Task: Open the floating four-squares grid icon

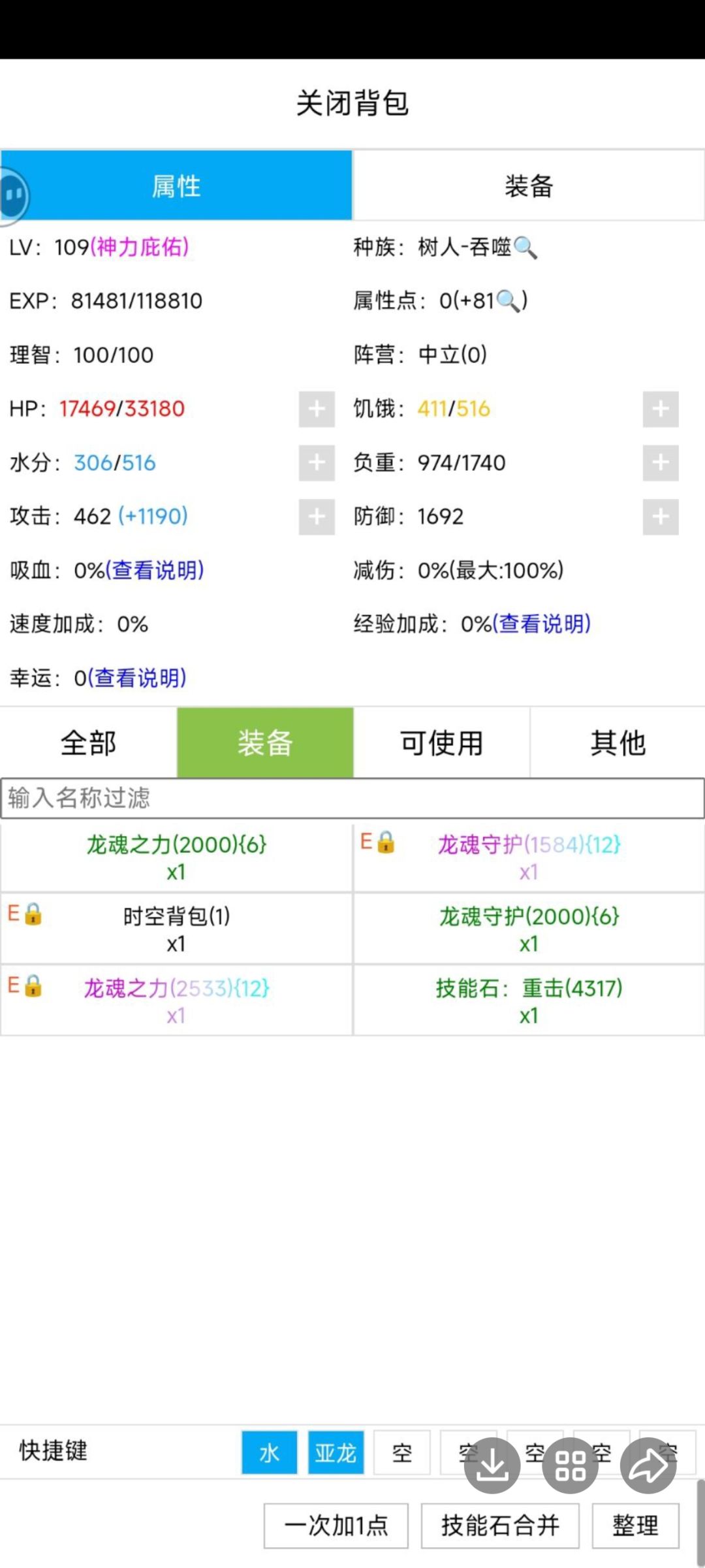Action: [571, 1465]
